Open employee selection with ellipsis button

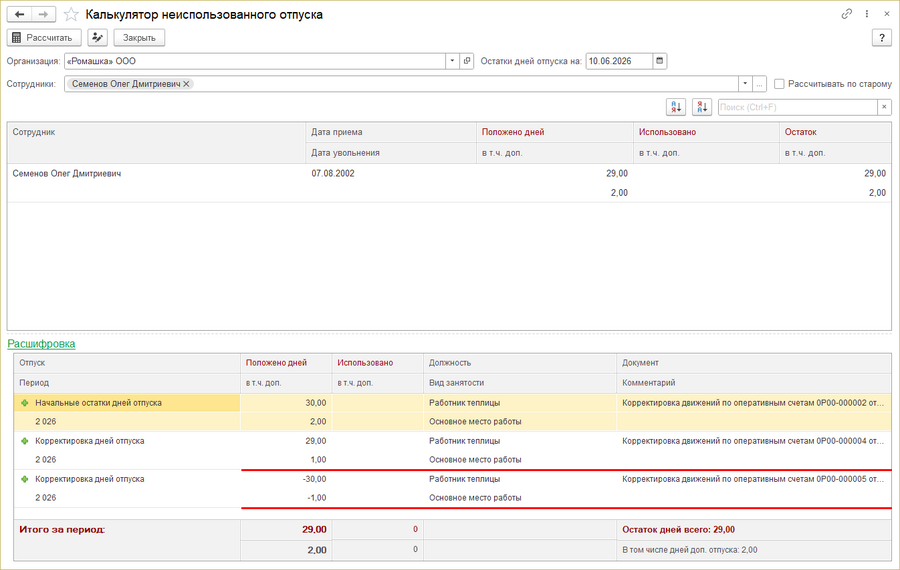(759, 84)
